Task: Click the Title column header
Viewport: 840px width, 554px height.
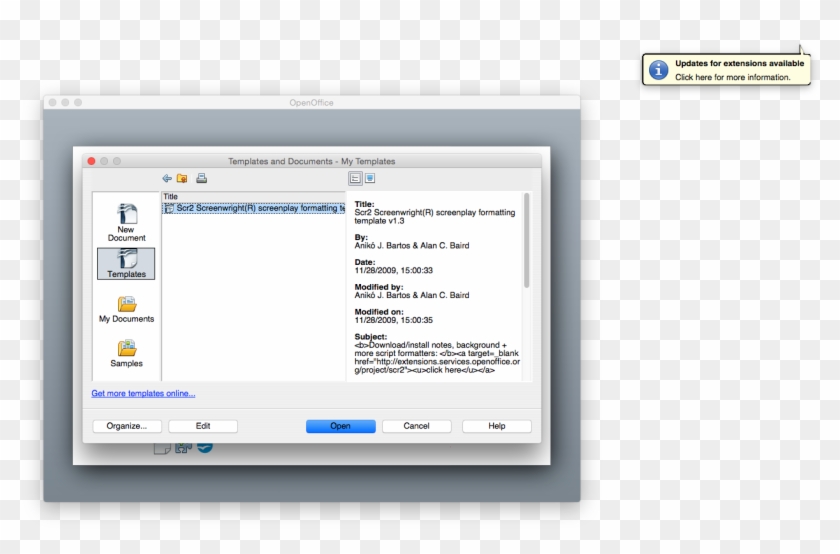Action: (253, 196)
